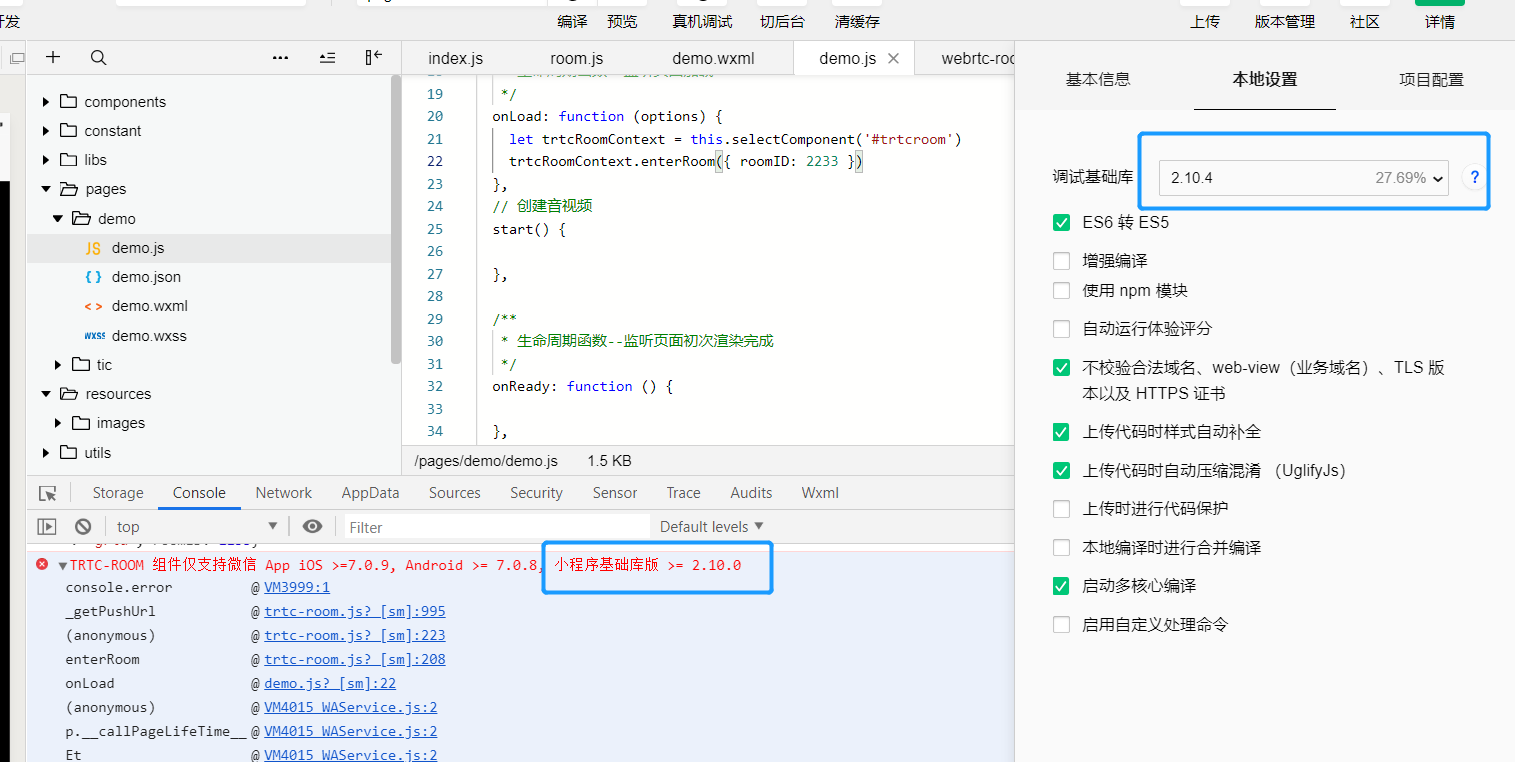The height and width of the screenshot is (762, 1515).
Task: Collapse the file tree sidebar icon
Action: pos(374,58)
